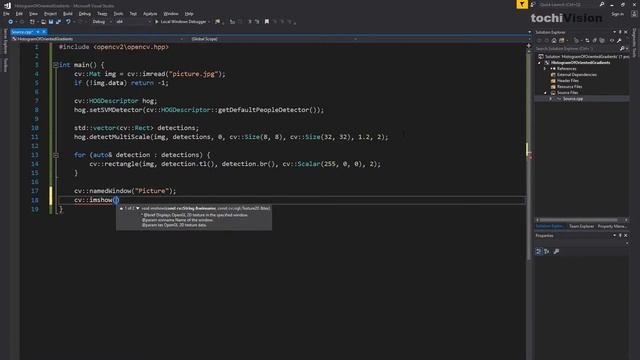Open the Debug configuration dropdown

tap(102, 22)
